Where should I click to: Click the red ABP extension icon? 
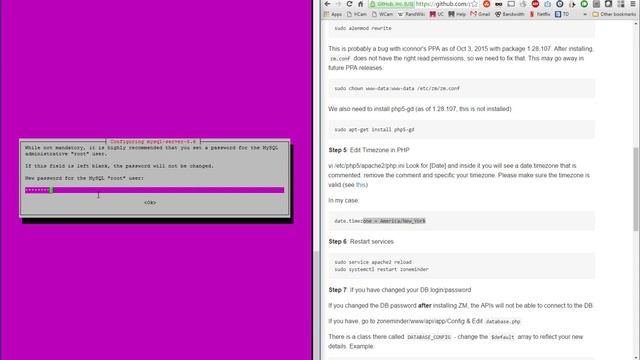click(x=535, y=4)
